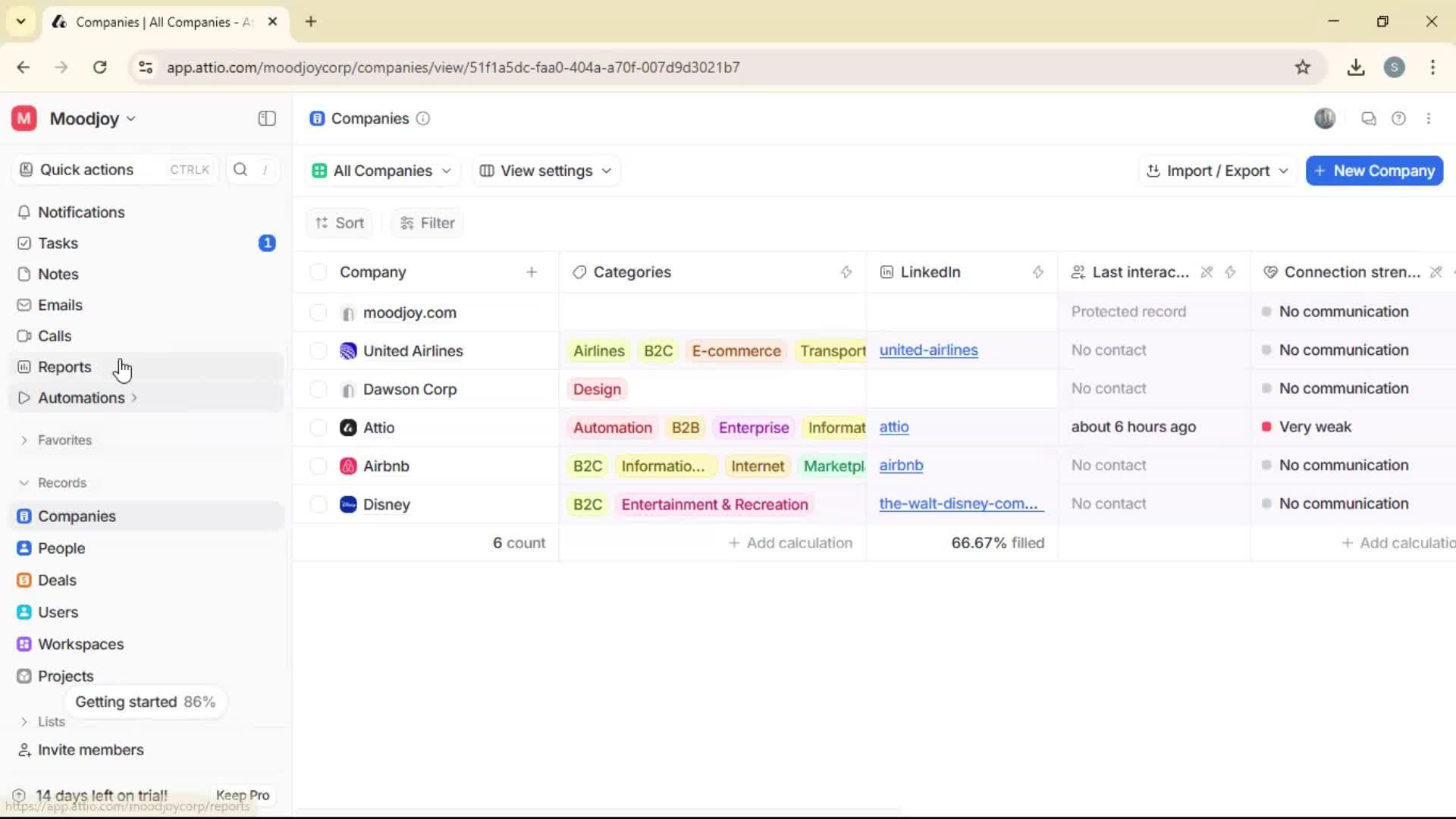1456x819 pixels.
Task: Click the user avatar in header
Action: click(1325, 118)
